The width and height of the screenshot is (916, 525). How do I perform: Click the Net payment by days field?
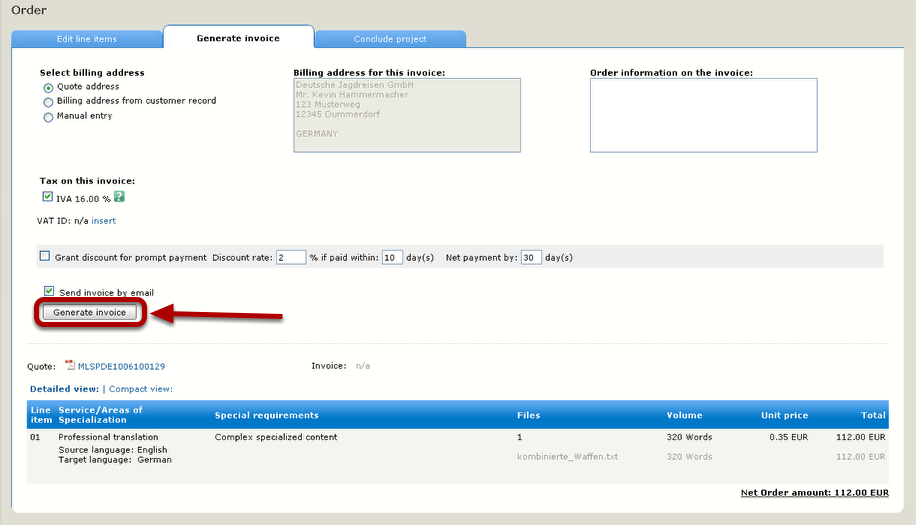tap(531, 258)
